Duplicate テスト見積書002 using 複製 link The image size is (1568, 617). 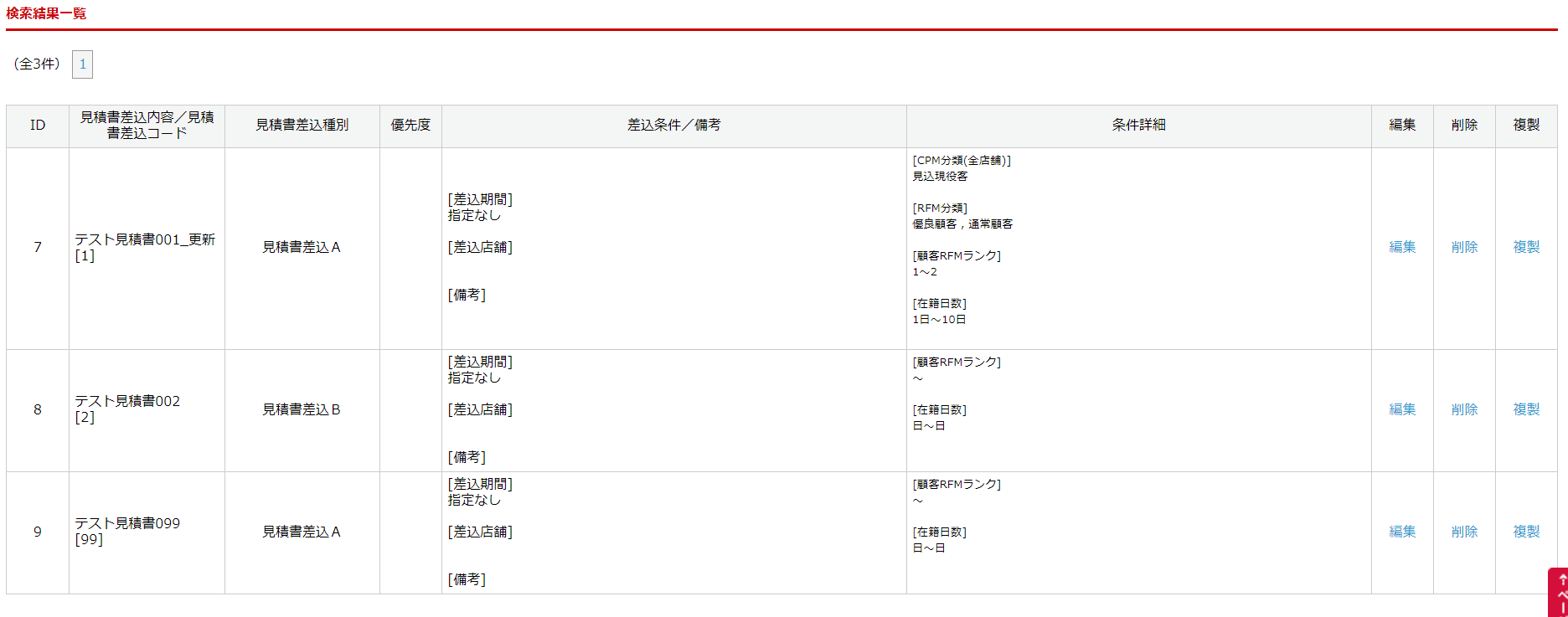click(x=1526, y=409)
